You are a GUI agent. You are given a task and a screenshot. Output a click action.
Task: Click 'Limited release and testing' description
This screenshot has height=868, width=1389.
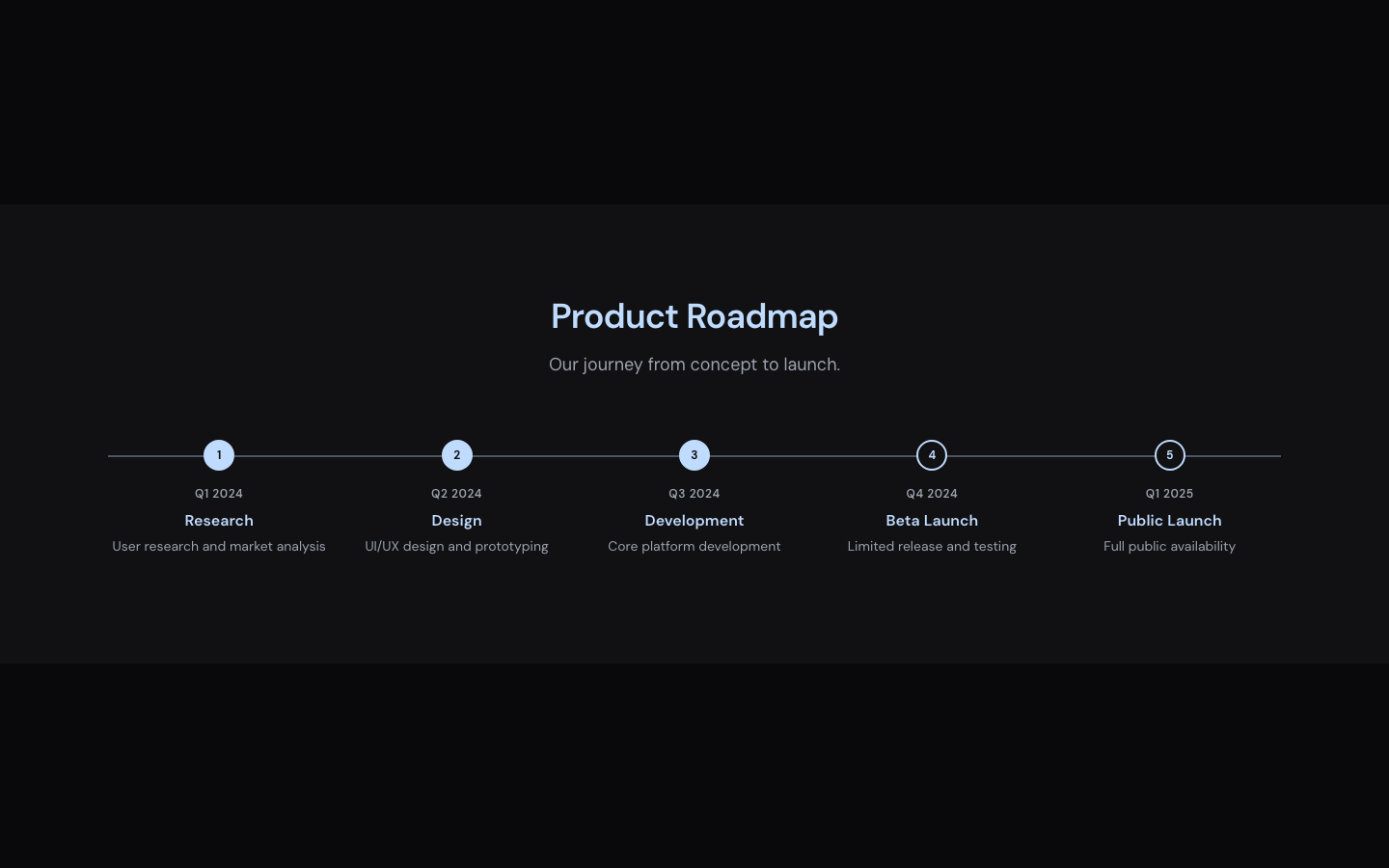pos(932,547)
